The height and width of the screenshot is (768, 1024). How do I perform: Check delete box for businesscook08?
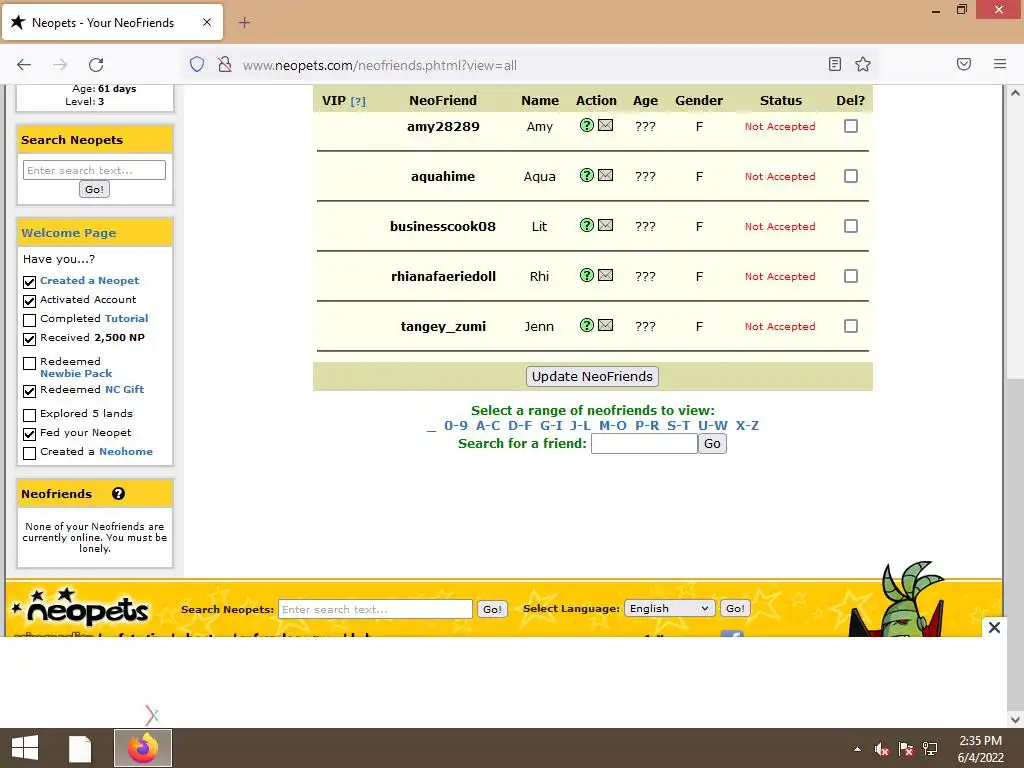point(850,226)
